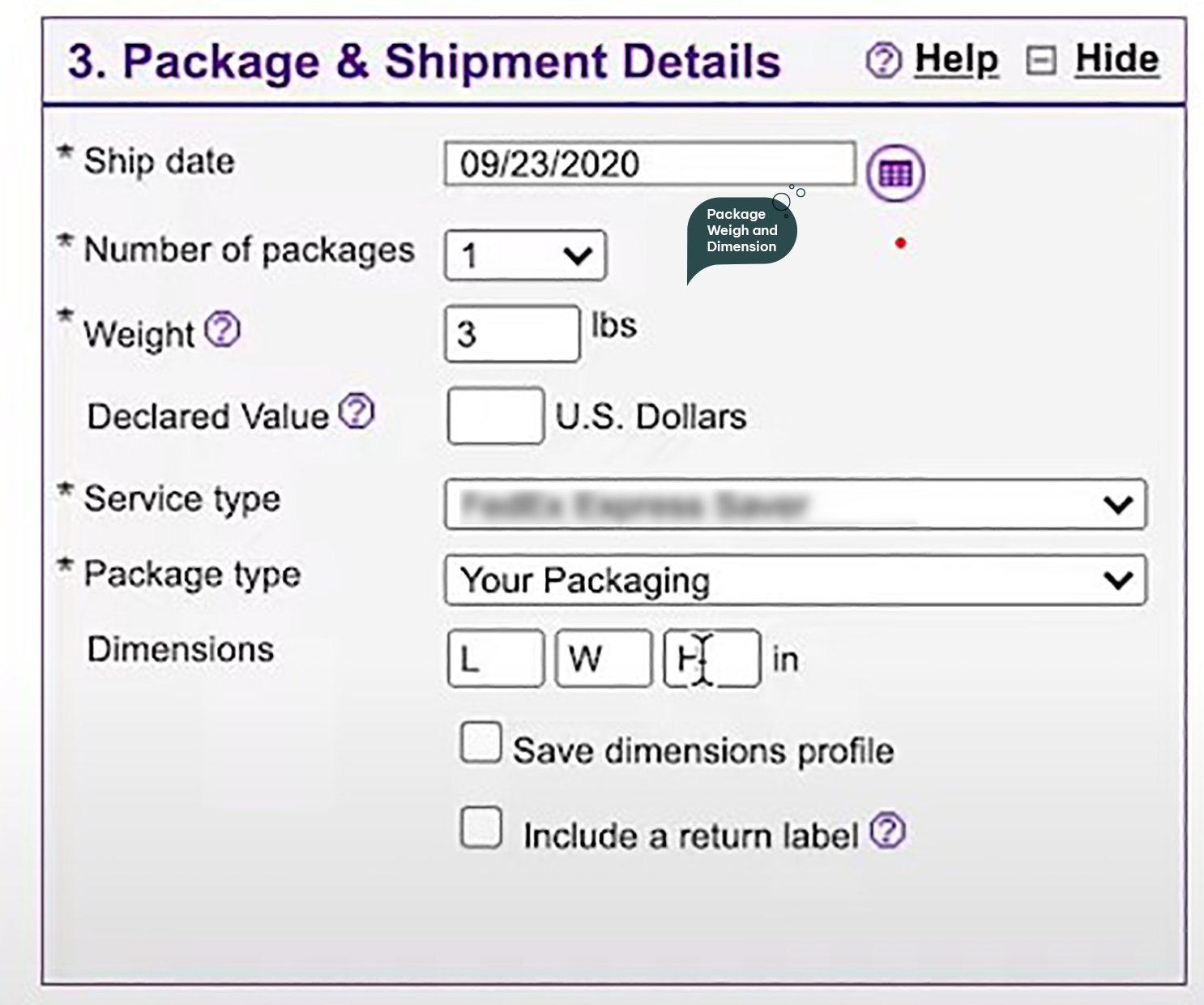Open the Number of packages dropdown
The width and height of the screenshot is (1204, 1005).
[525, 256]
